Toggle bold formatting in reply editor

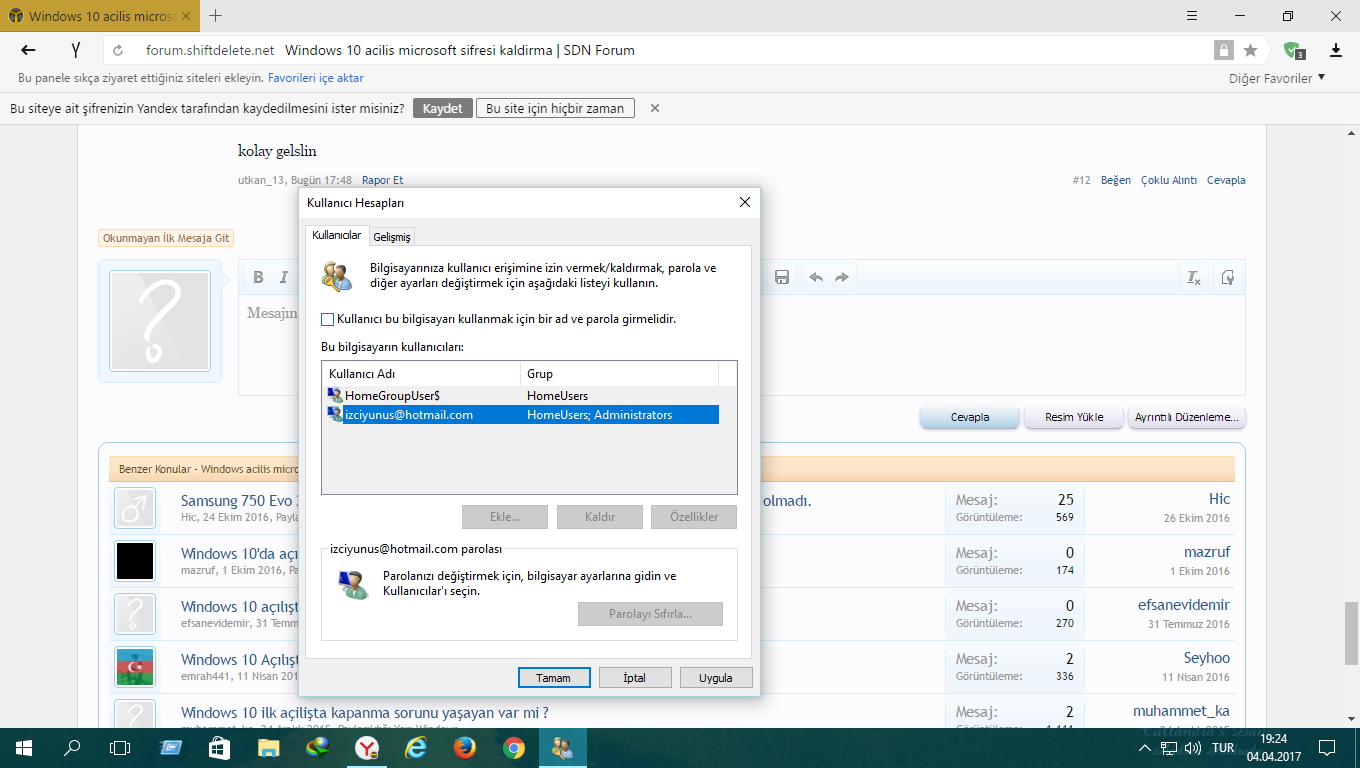pos(258,277)
